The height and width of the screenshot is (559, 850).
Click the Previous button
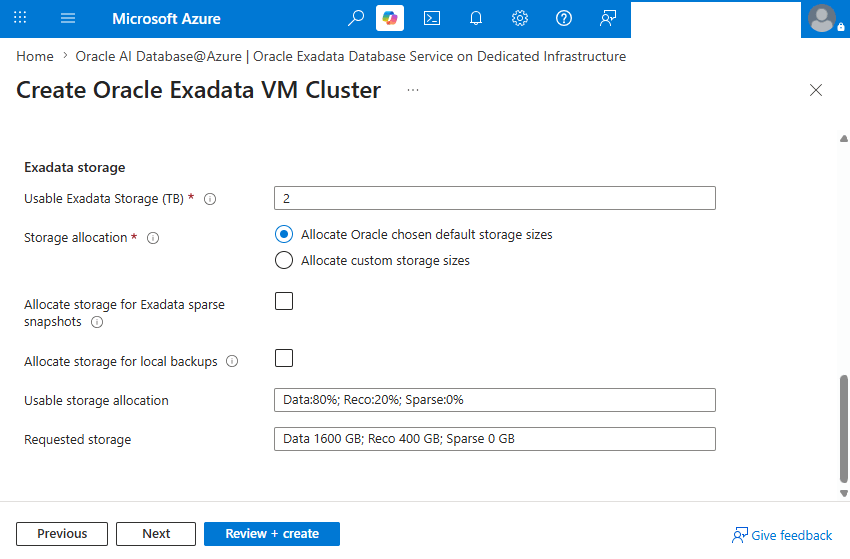pos(62,534)
